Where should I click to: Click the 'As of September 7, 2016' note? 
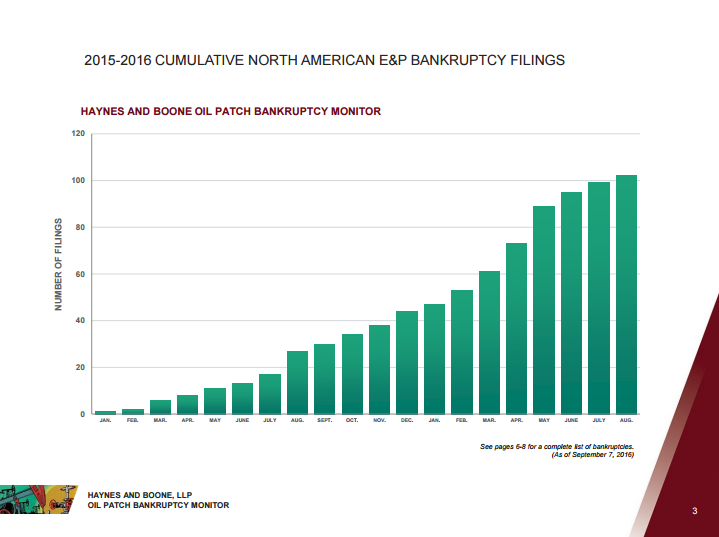593,454
